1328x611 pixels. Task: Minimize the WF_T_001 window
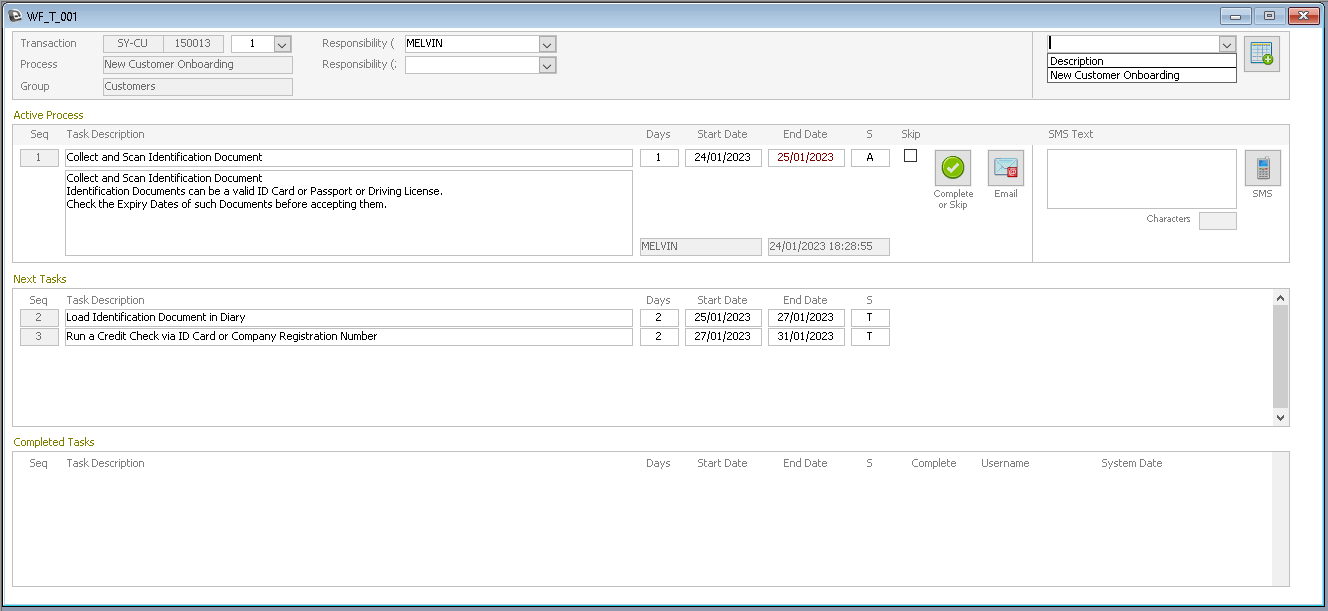coord(1236,16)
